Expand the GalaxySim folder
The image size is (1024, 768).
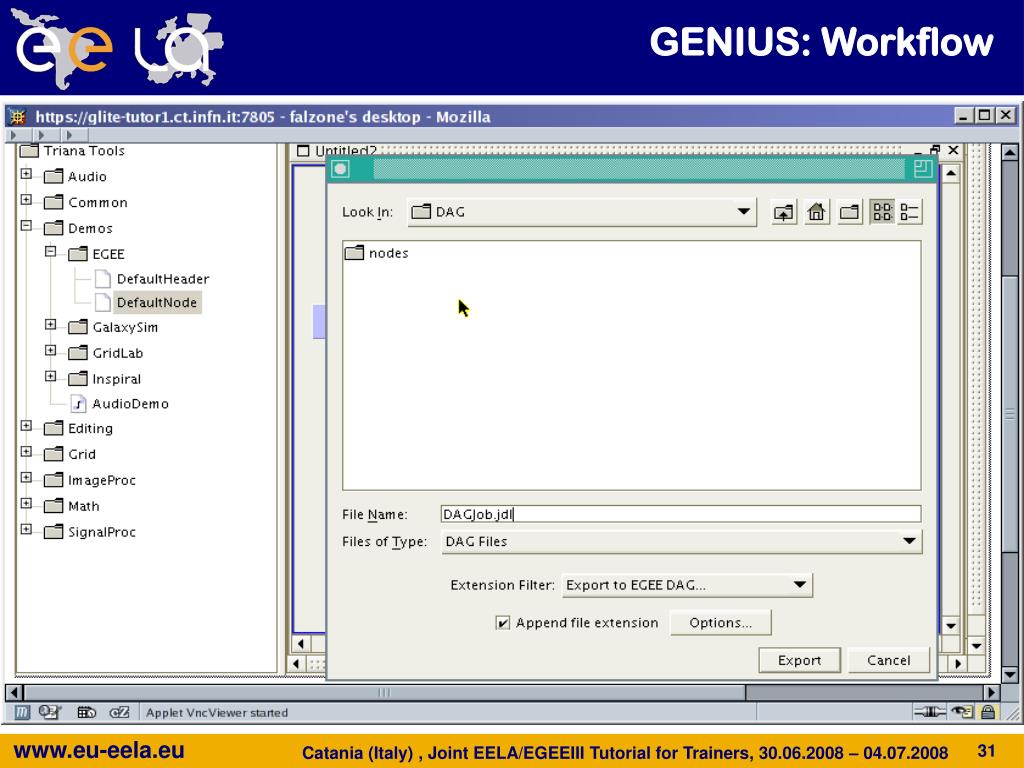pyautogui.click(x=50, y=325)
